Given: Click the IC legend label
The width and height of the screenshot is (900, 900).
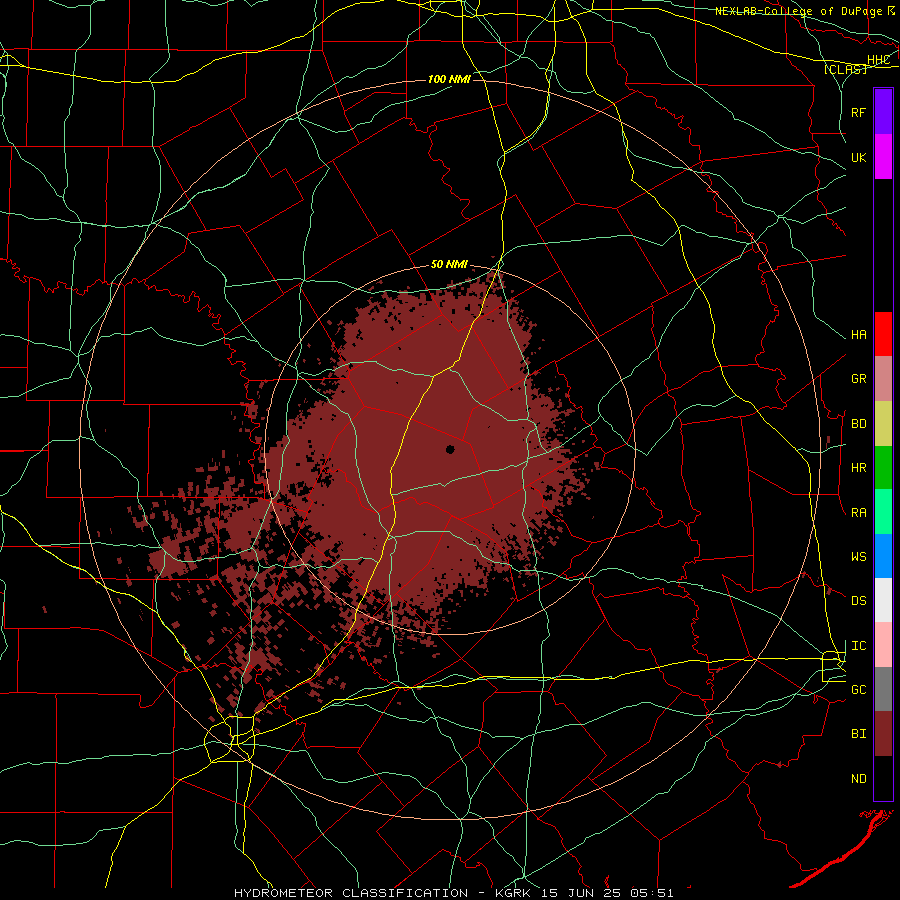Looking at the screenshot, I should pyautogui.click(x=858, y=646).
